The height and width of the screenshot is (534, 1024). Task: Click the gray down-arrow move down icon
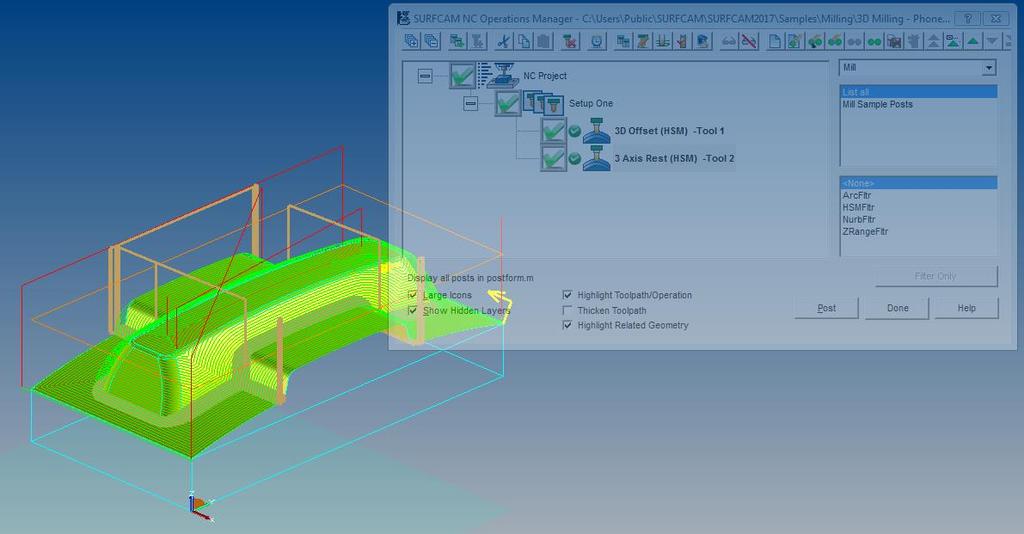click(992, 41)
